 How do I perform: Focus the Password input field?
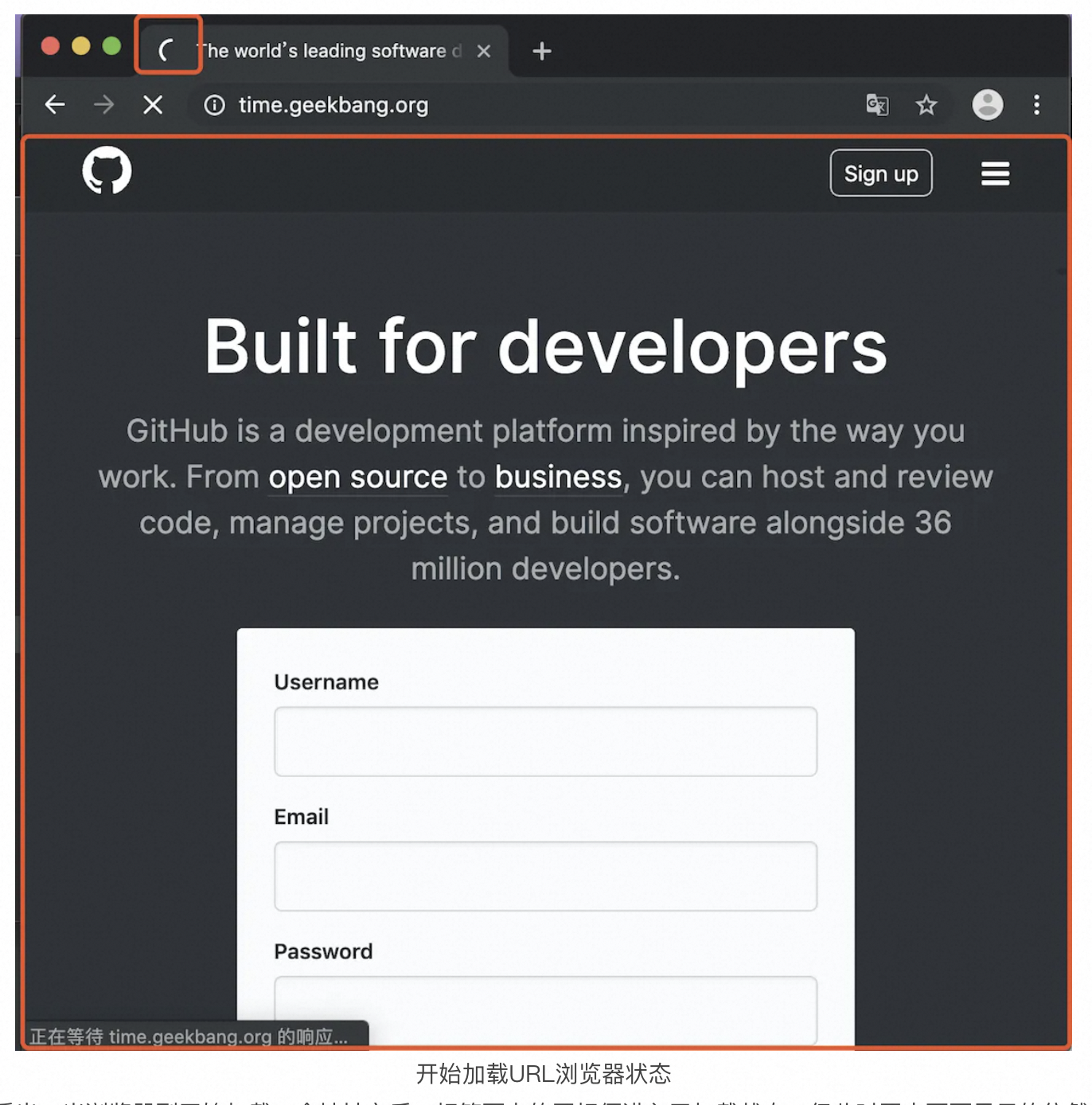(545, 1010)
